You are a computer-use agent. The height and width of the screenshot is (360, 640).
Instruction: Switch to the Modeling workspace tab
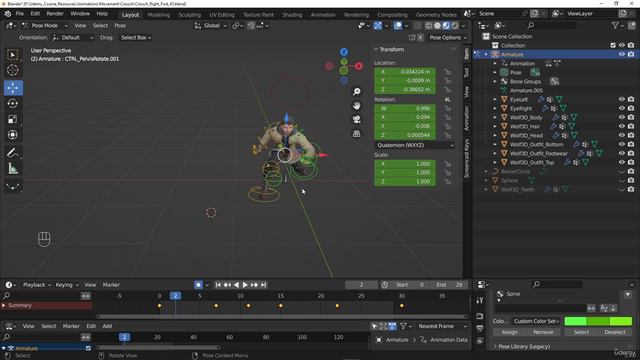(x=158, y=15)
